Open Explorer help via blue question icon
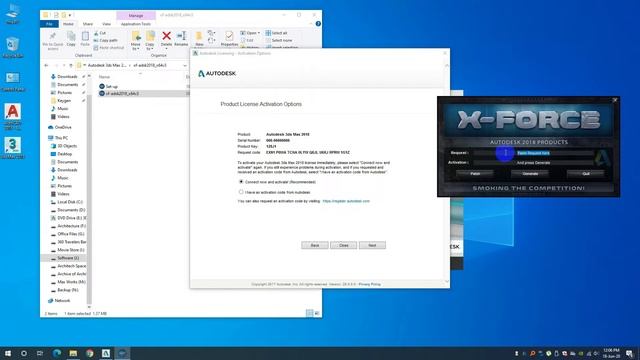 coord(318,24)
